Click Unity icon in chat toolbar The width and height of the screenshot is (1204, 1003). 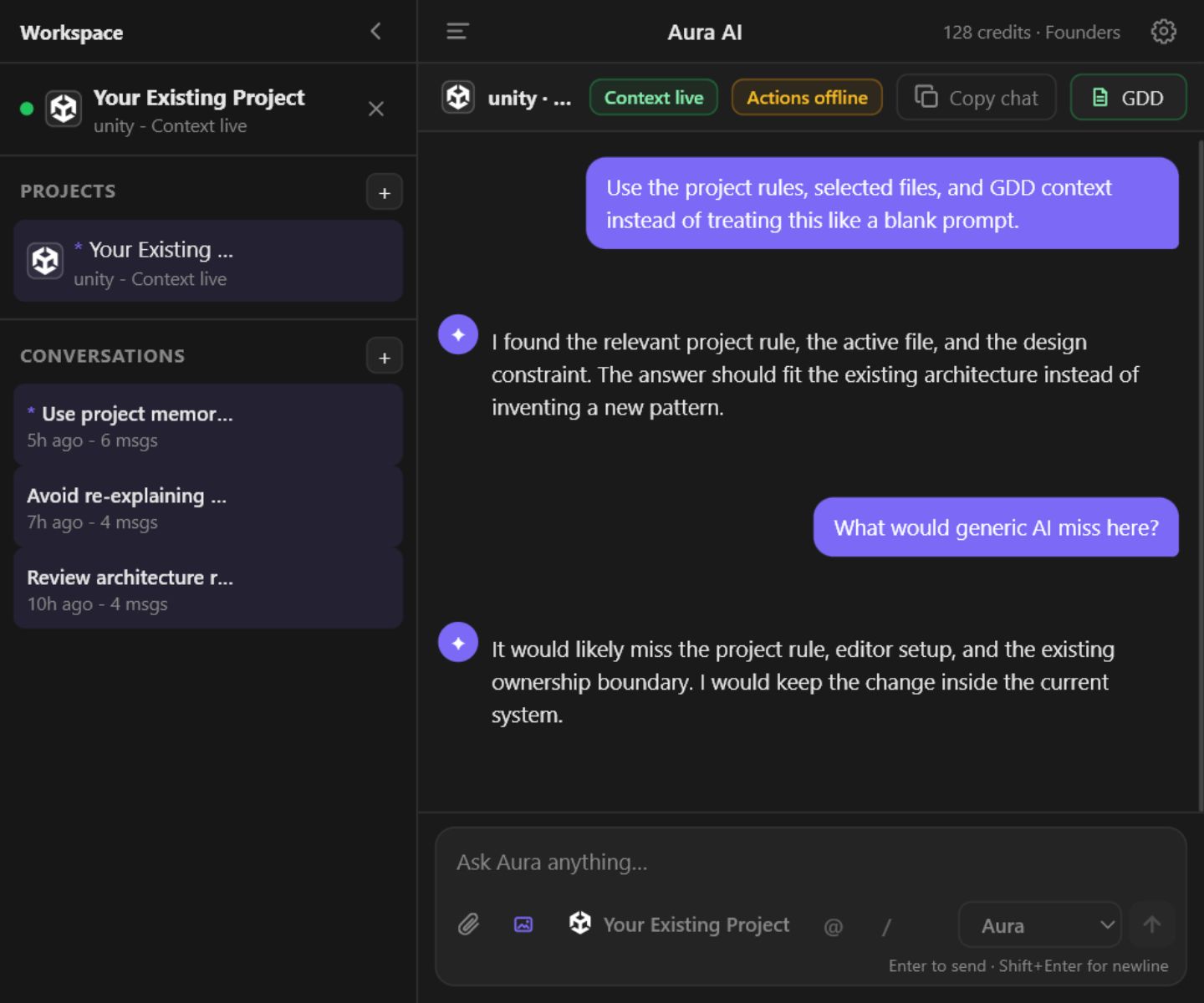click(458, 97)
